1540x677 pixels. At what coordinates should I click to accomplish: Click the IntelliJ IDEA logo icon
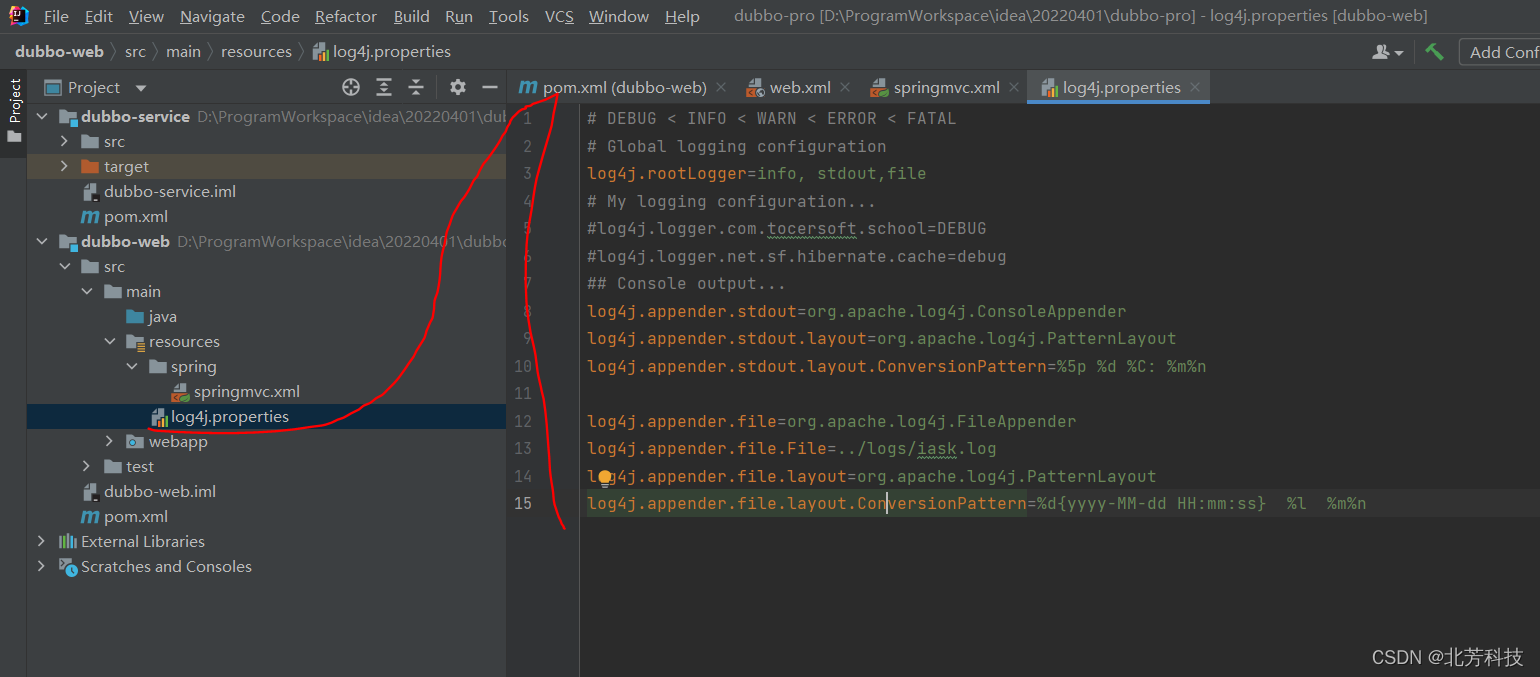point(18,16)
